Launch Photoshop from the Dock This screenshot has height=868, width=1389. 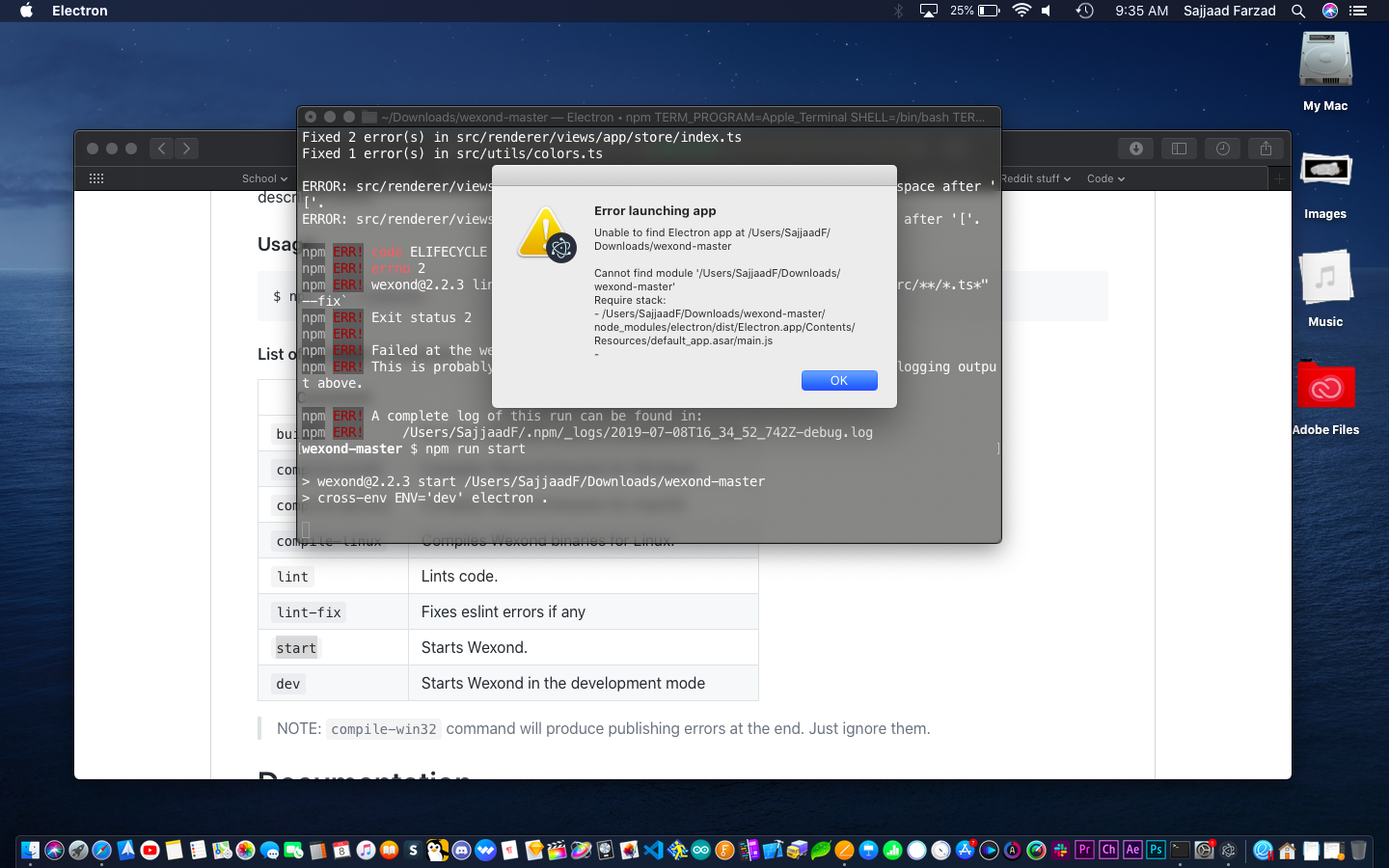[x=1154, y=851]
